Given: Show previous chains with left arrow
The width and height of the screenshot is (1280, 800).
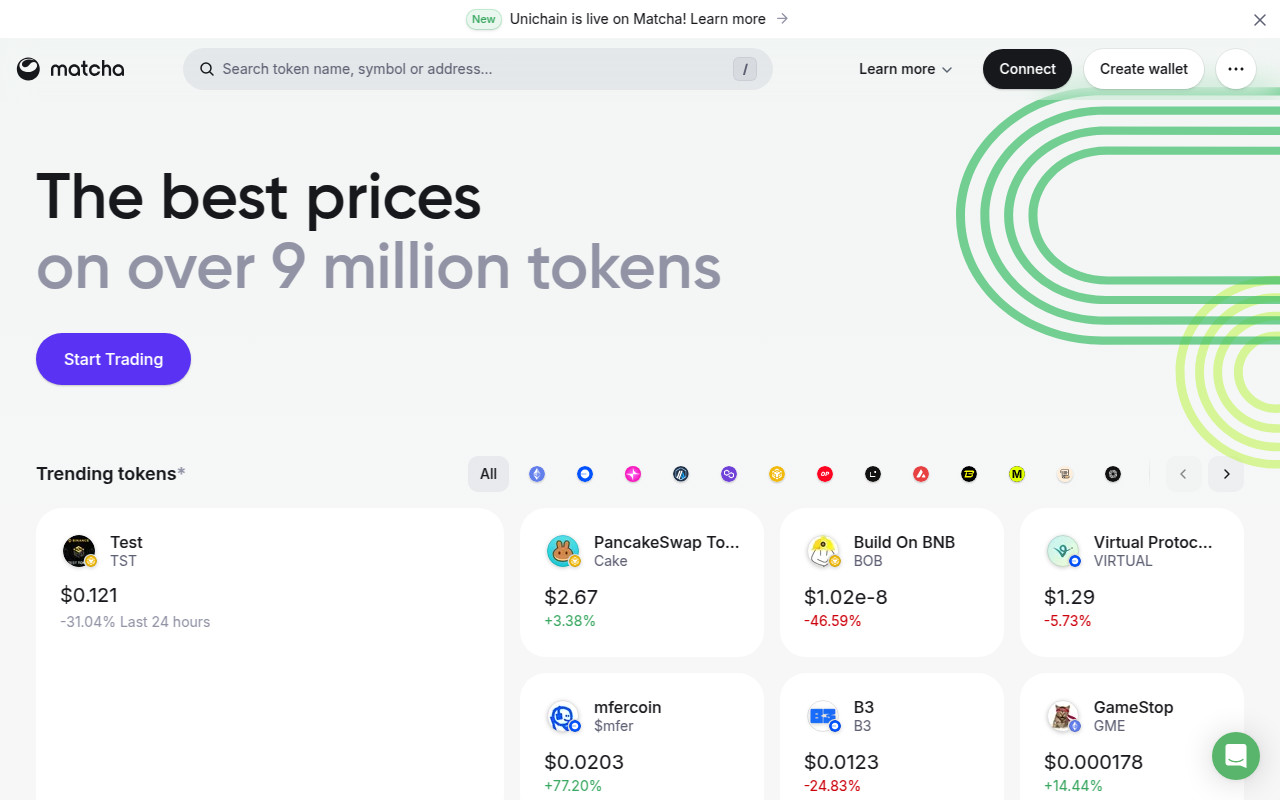Looking at the screenshot, I should [1184, 474].
